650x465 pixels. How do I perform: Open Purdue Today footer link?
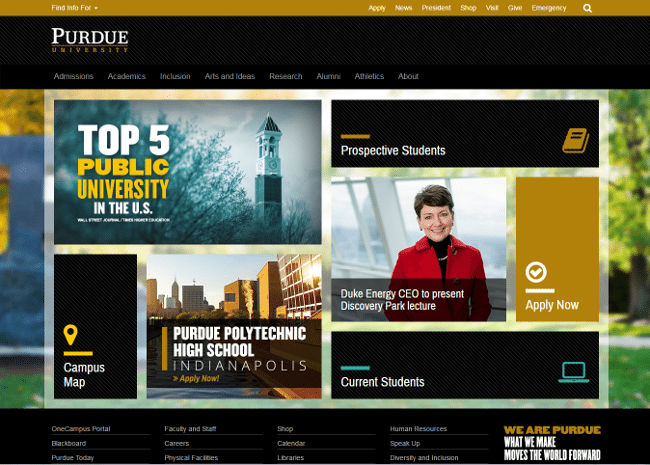73,458
